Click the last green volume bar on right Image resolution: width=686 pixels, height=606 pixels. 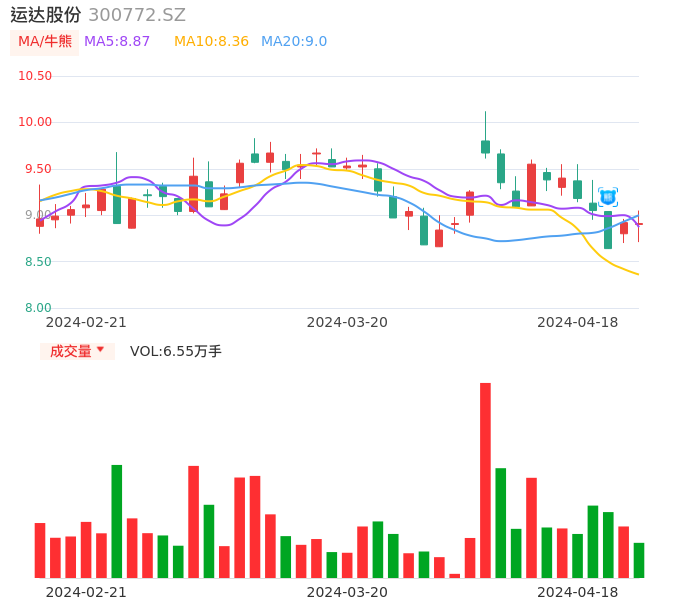coord(639,560)
